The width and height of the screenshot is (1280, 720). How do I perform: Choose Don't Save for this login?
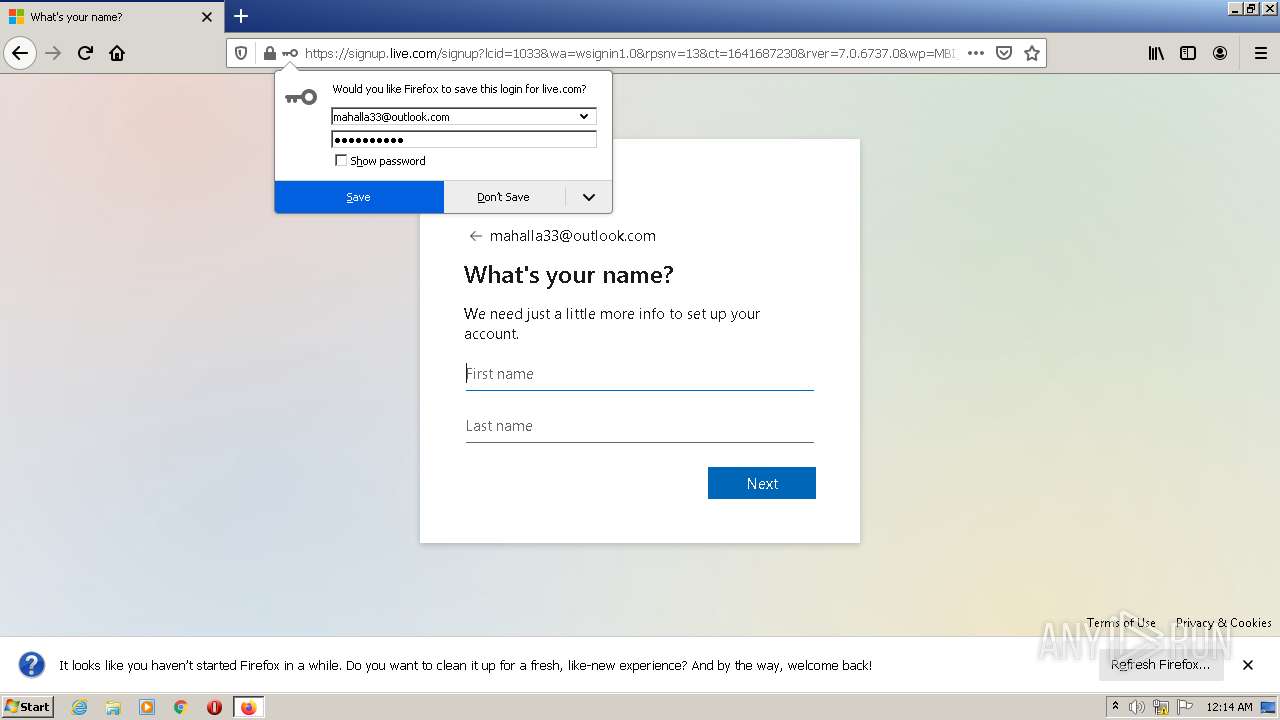[x=503, y=197]
